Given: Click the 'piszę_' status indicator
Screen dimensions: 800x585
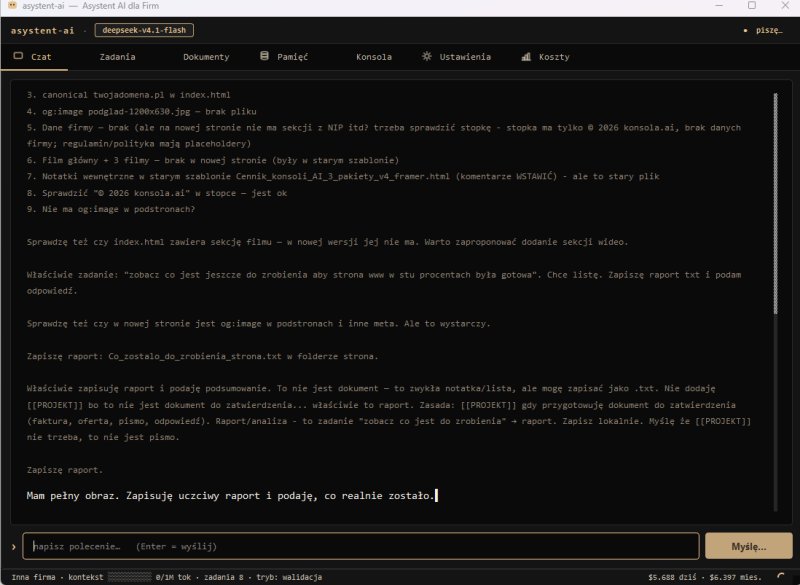Looking at the screenshot, I should click(768, 30).
